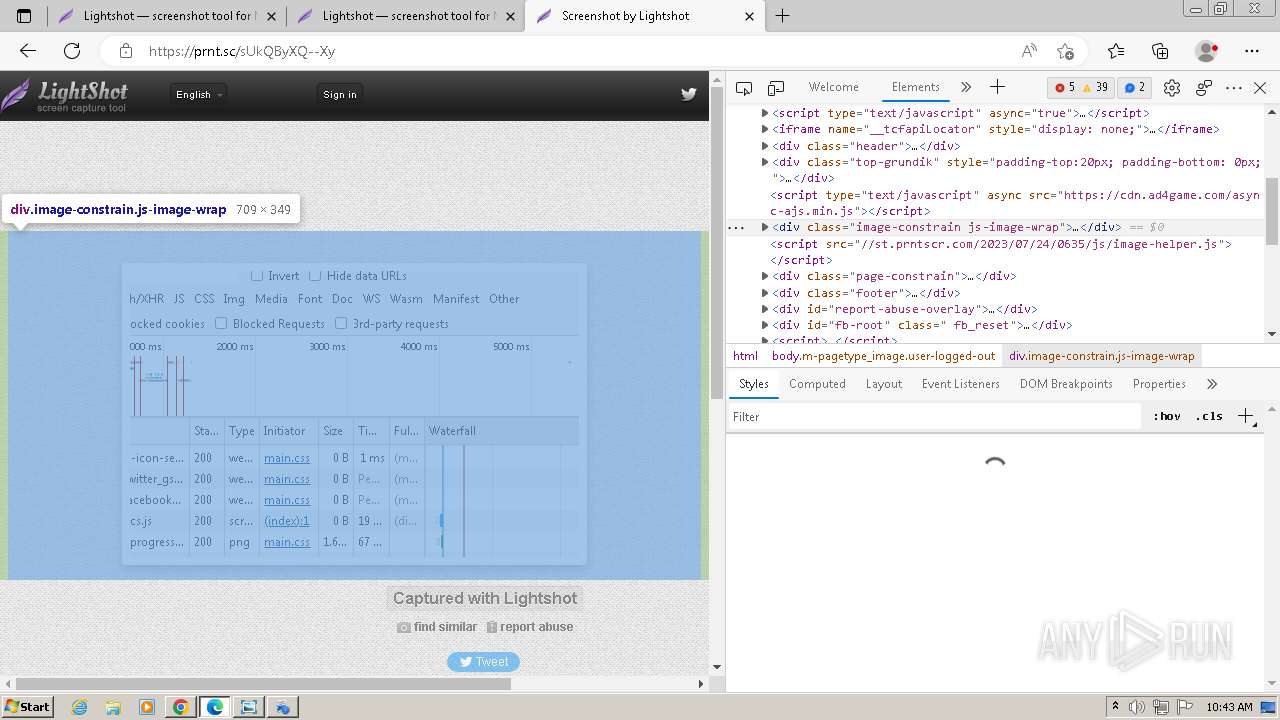Expand the fb-root div node
The image size is (1280, 720).
(x=765, y=325)
